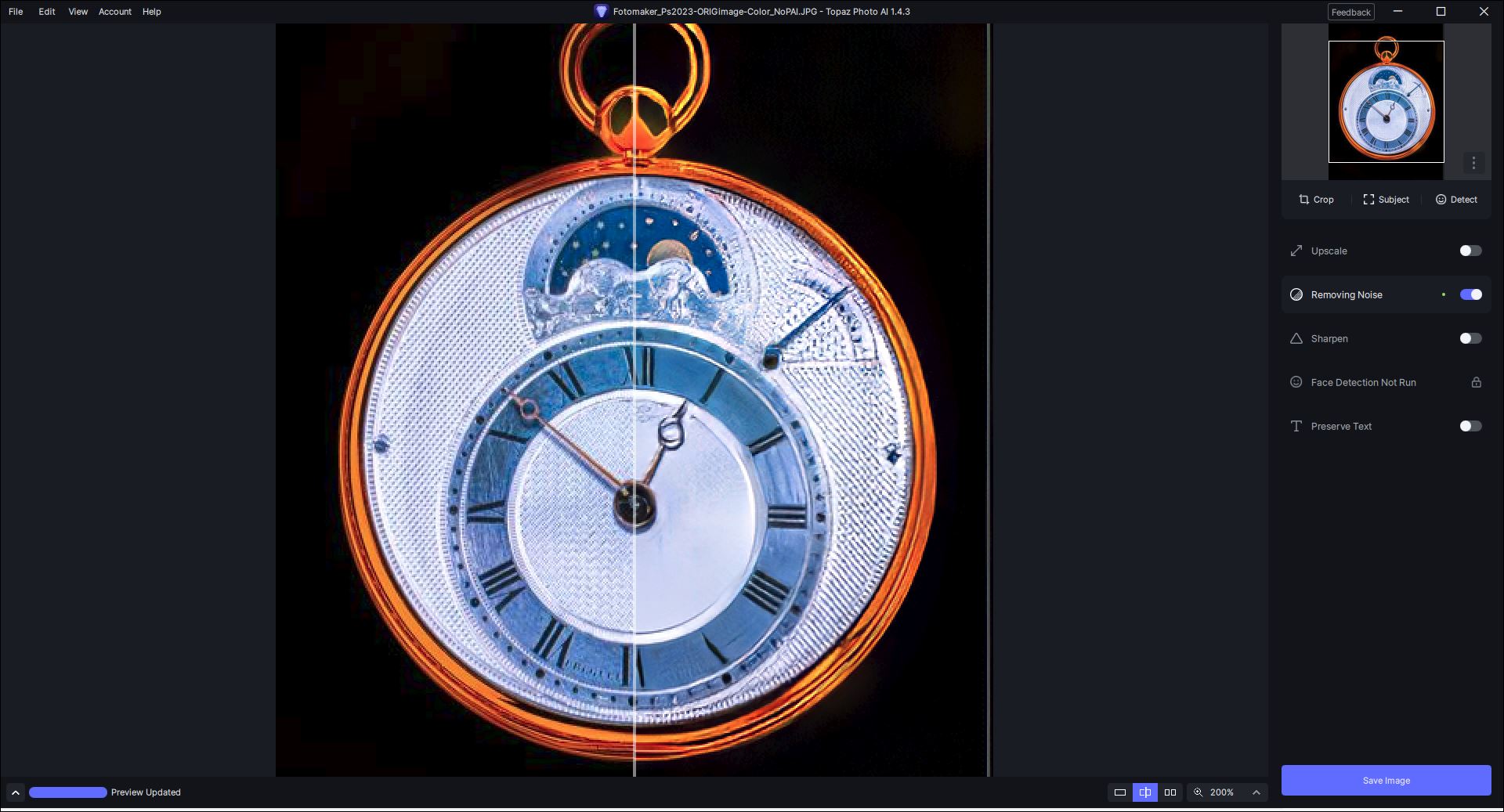The height and width of the screenshot is (812, 1504).
Task: Select the side-by-side view icon
Action: pos(1170,792)
